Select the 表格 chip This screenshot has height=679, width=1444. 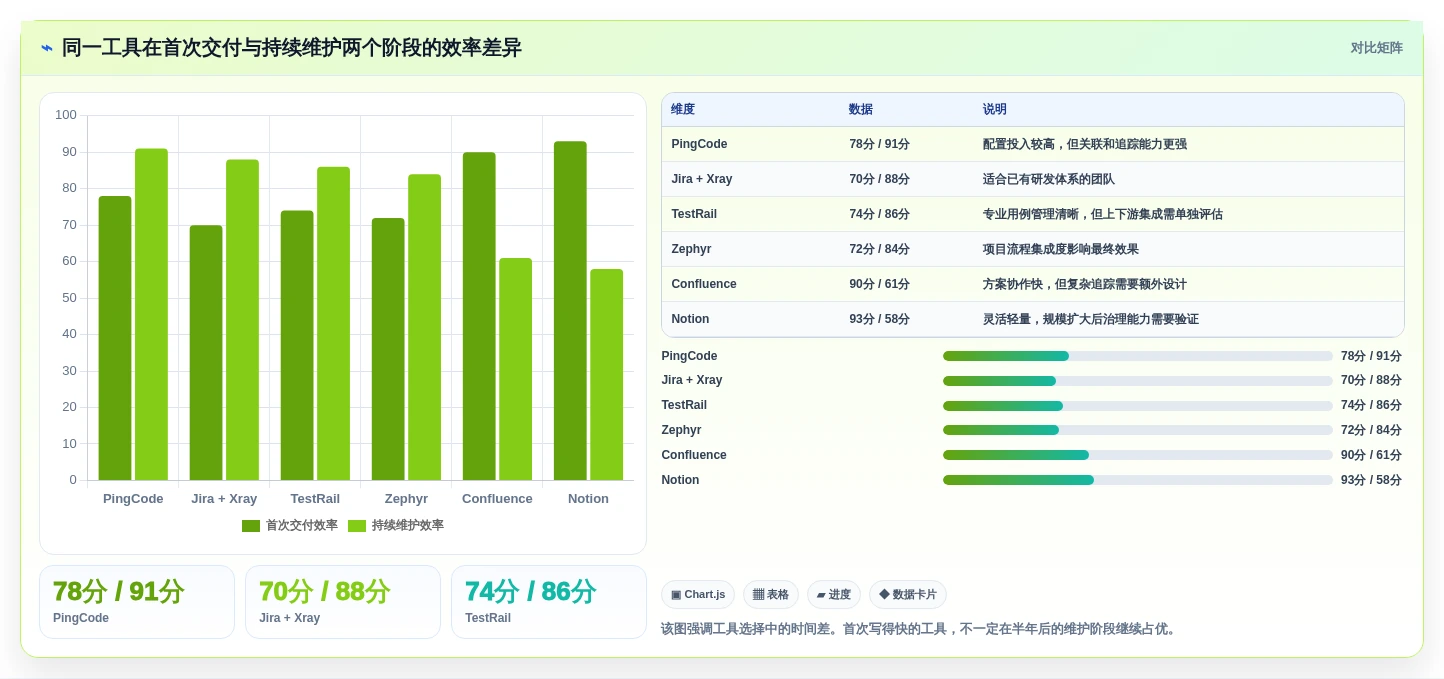pos(771,595)
